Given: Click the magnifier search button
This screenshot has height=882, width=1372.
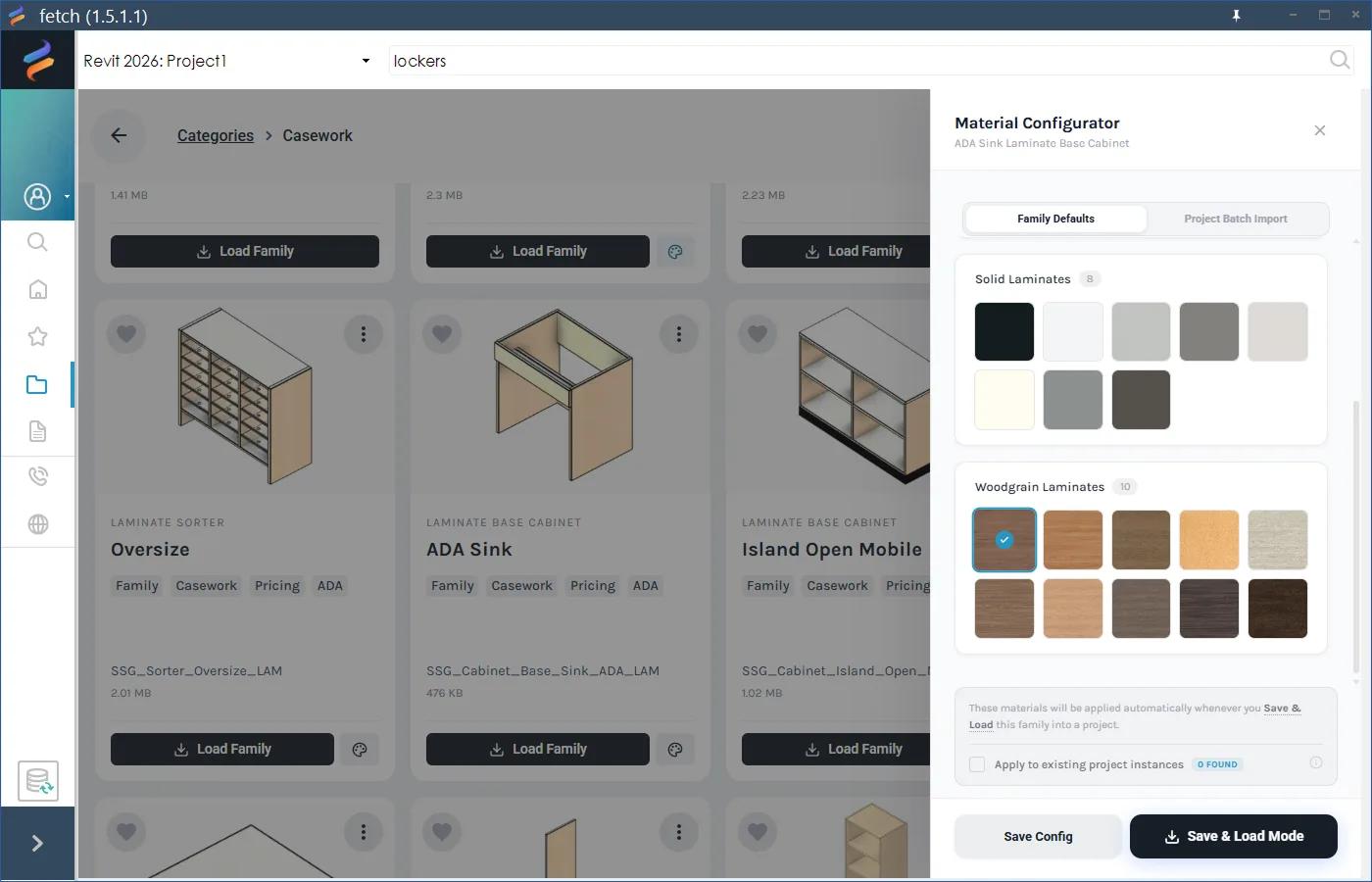Looking at the screenshot, I should [x=1340, y=61].
